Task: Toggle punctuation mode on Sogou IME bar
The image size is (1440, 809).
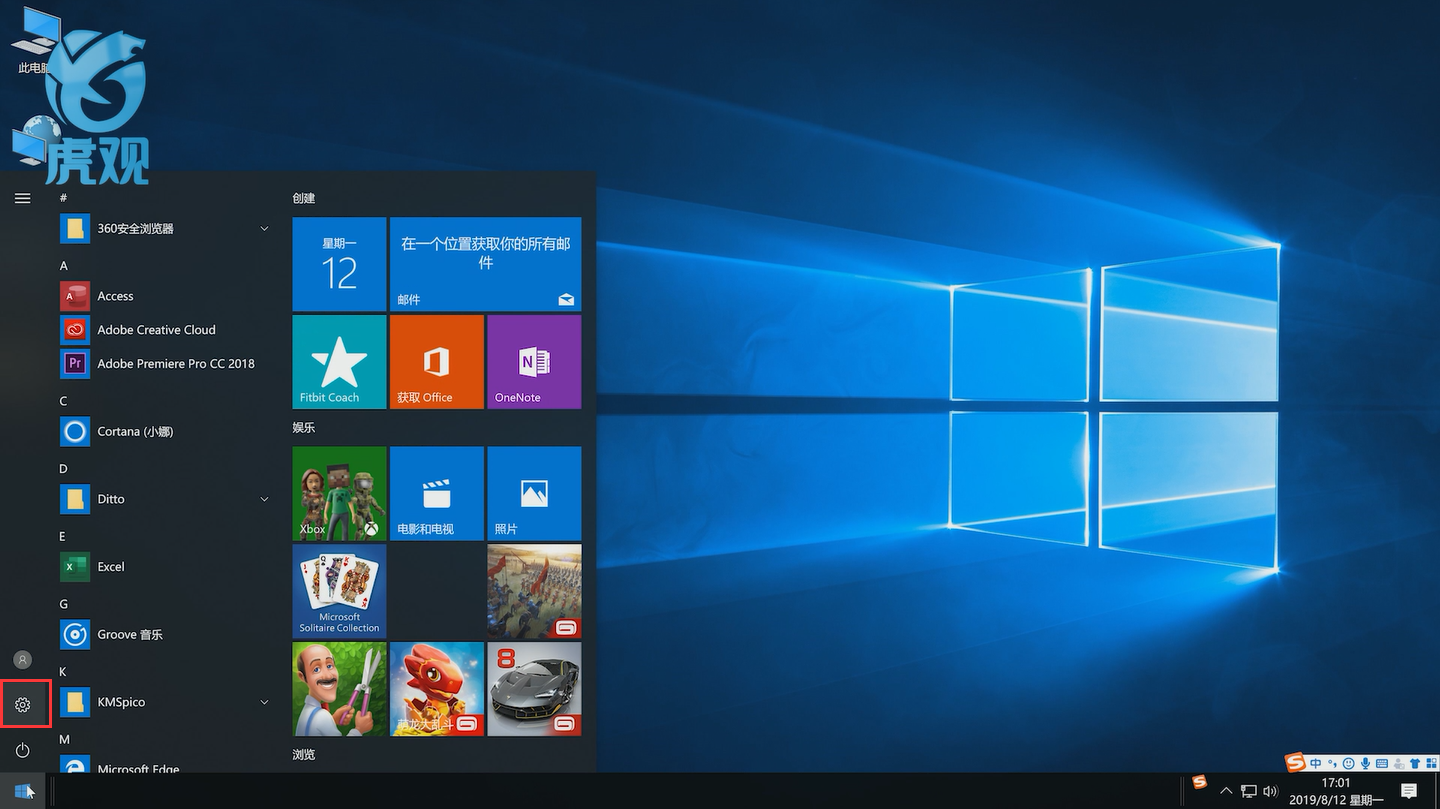Action: tap(1332, 763)
